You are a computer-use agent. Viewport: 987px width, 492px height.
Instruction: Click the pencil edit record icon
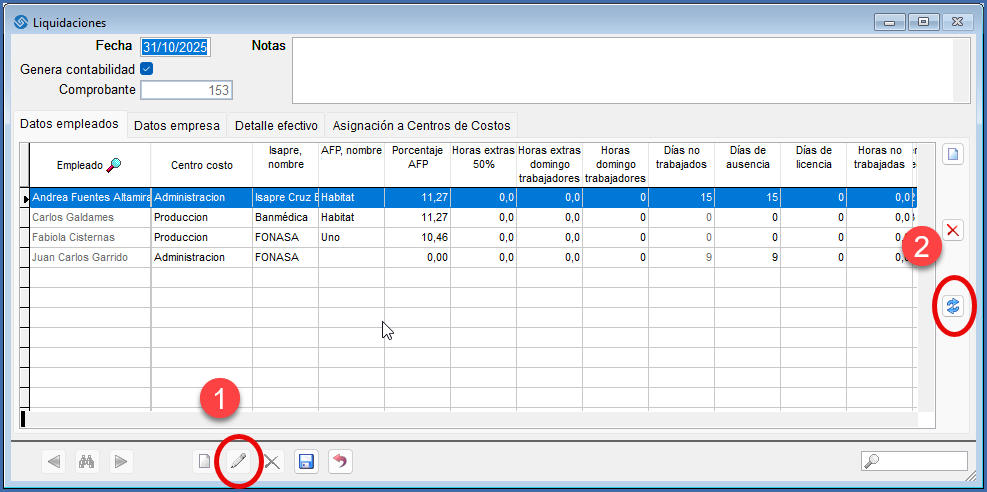(x=238, y=461)
